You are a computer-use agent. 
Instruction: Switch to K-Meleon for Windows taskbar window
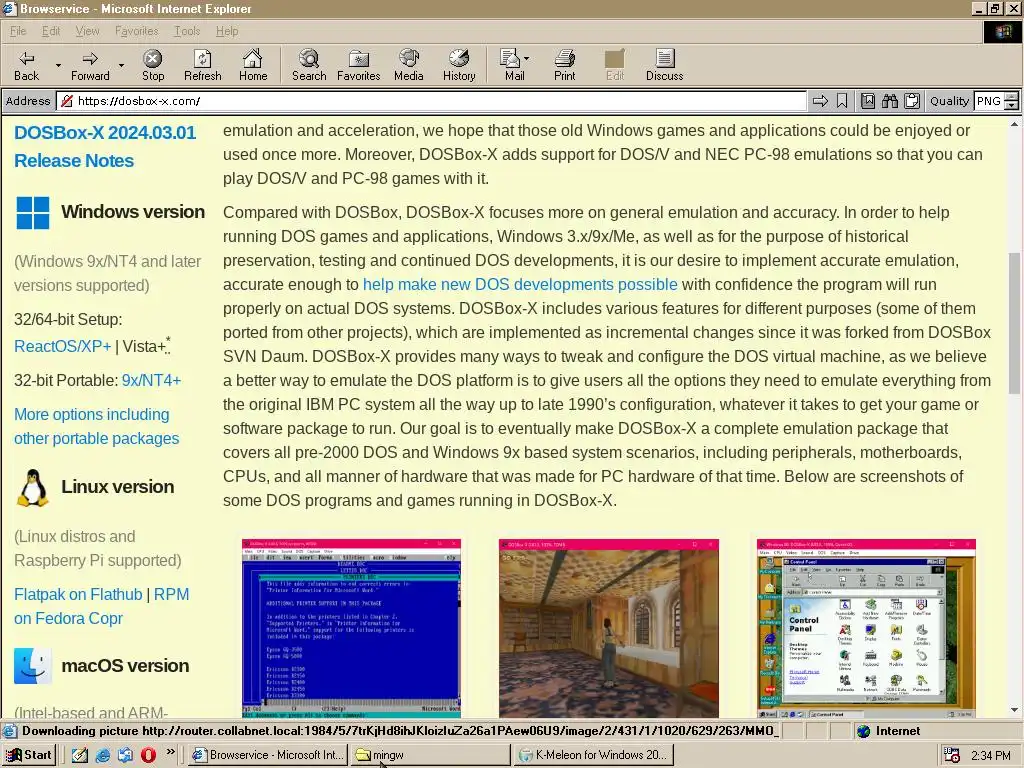593,755
